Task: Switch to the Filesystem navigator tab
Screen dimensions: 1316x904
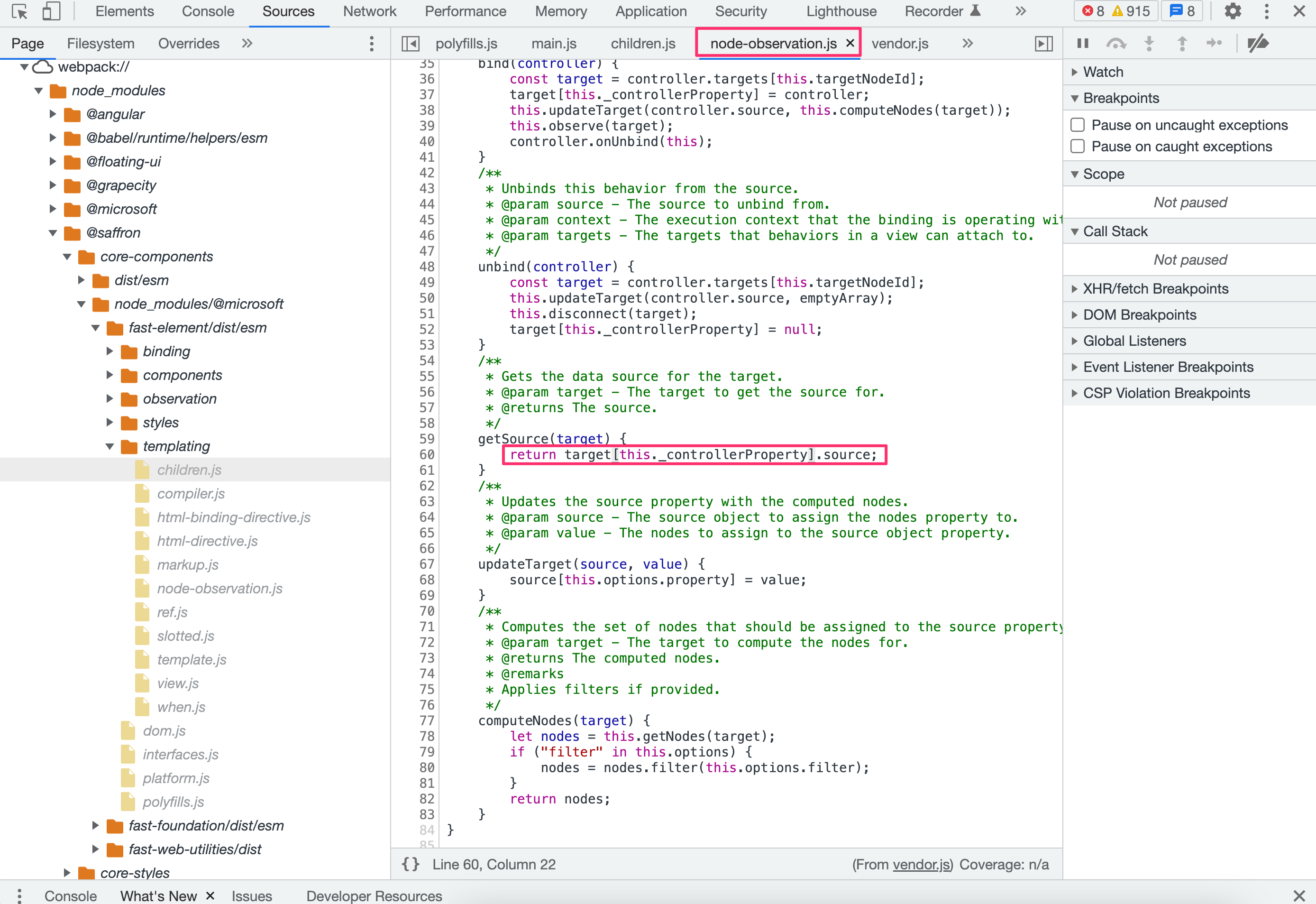Action: click(x=101, y=44)
